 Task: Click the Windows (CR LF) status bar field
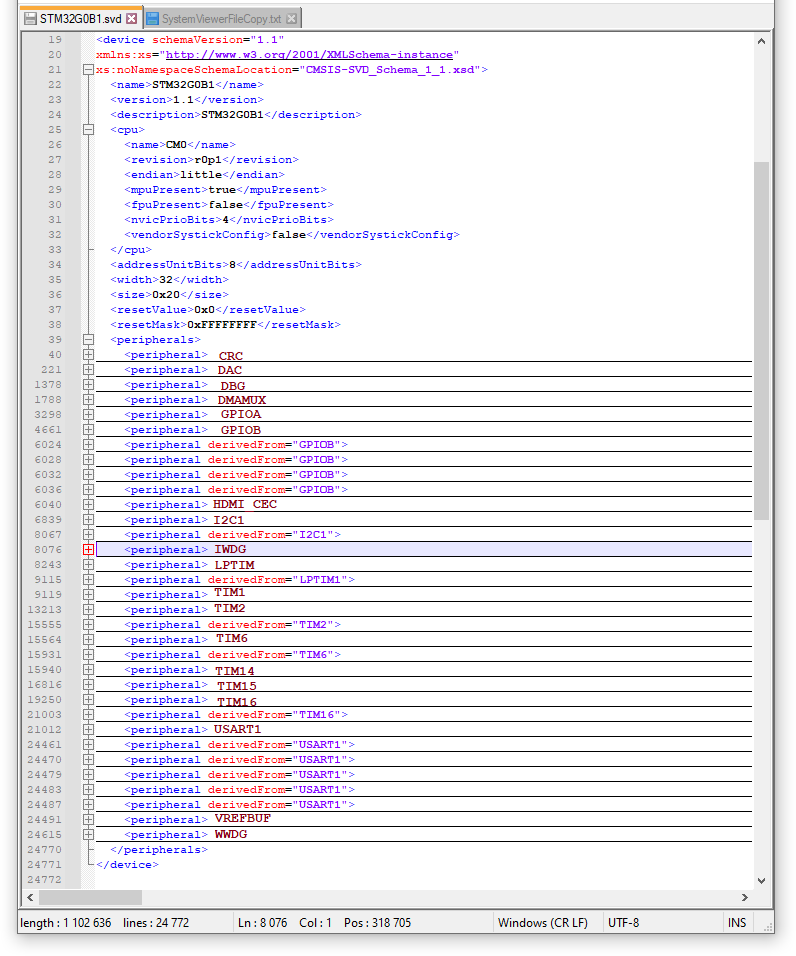point(542,923)
